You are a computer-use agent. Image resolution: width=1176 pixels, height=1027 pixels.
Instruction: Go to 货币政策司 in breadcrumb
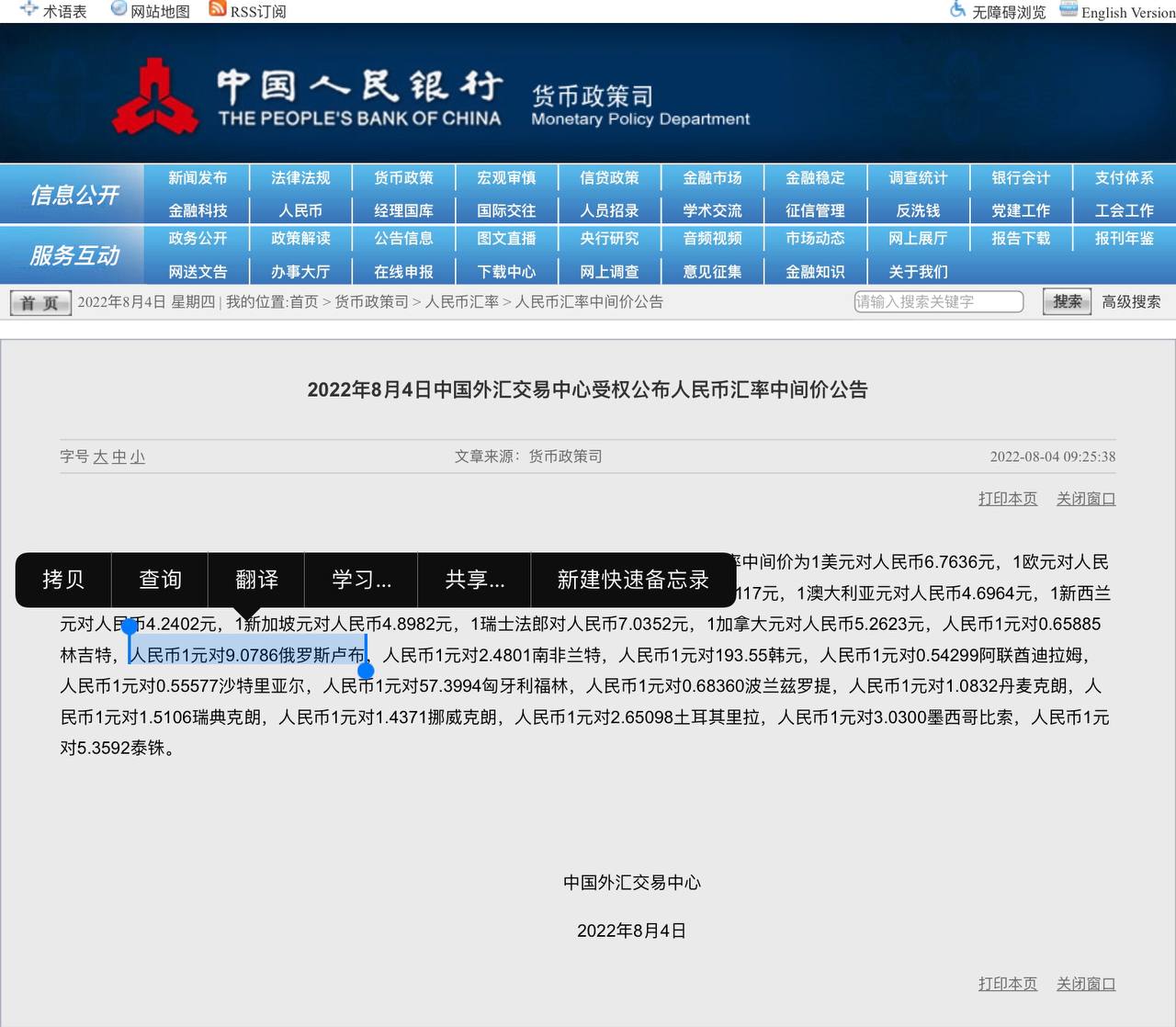pyautogui.click(x=371, y=301)
